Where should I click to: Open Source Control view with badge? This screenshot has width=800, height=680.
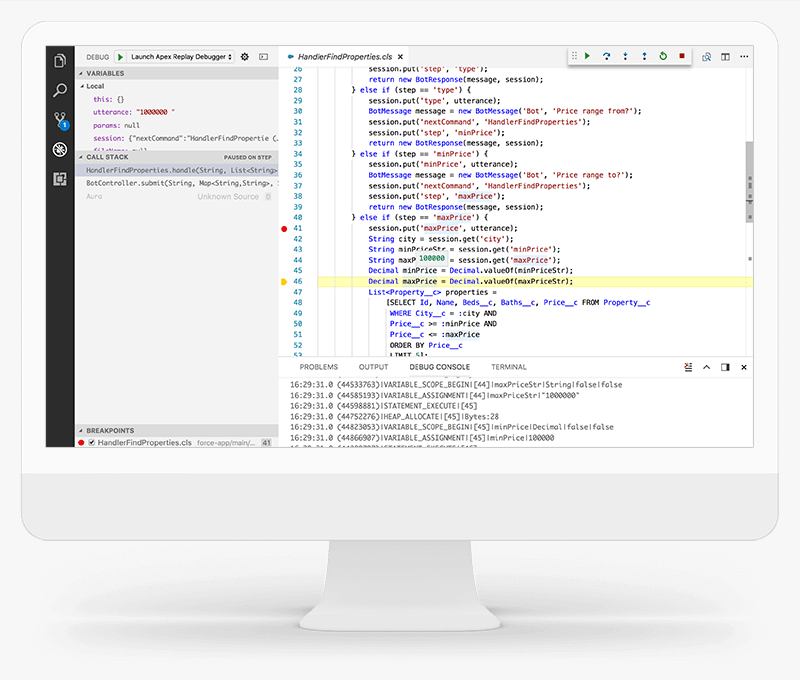click(x=60, y=120)
